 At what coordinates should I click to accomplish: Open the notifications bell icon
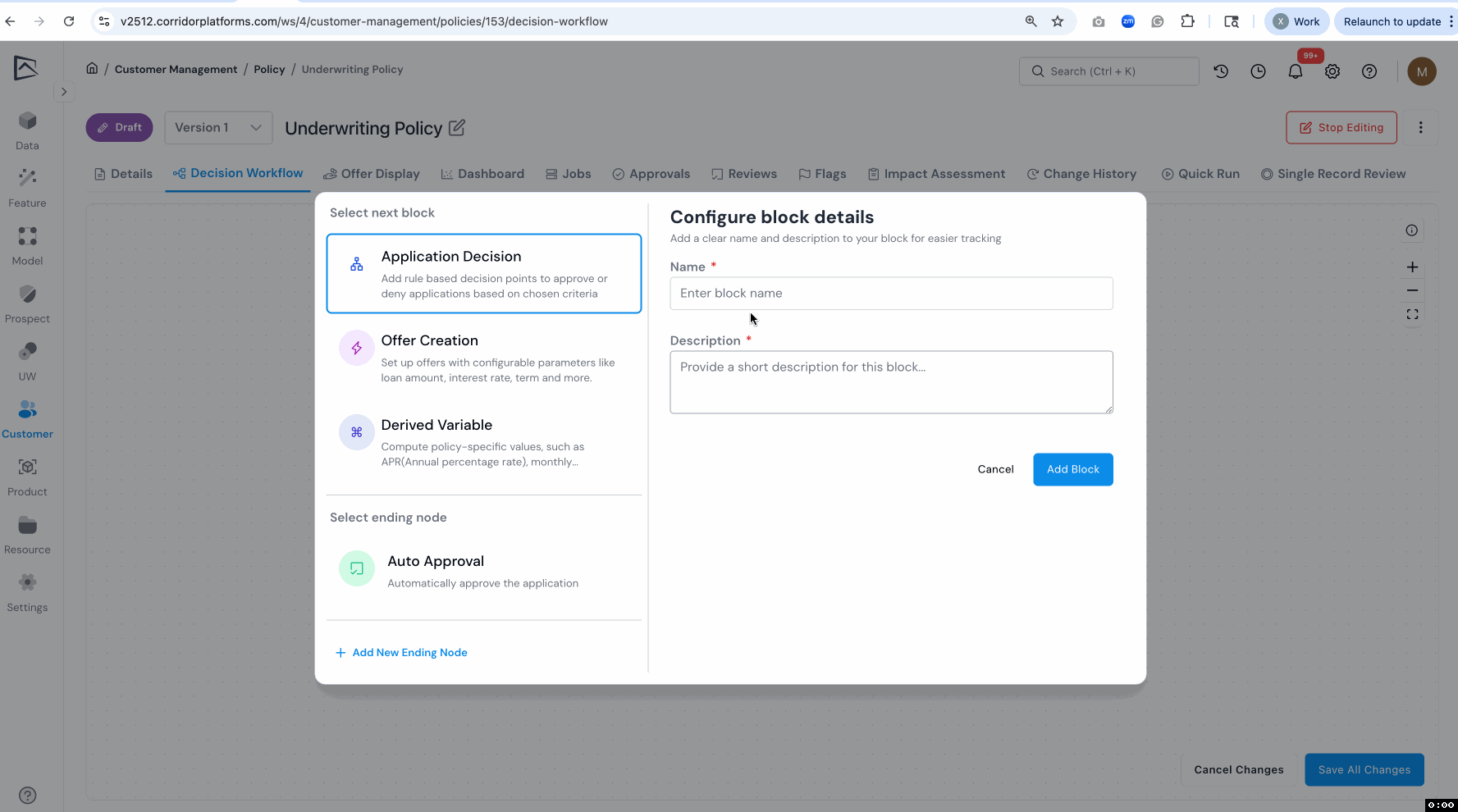(x=1295, y=71)
